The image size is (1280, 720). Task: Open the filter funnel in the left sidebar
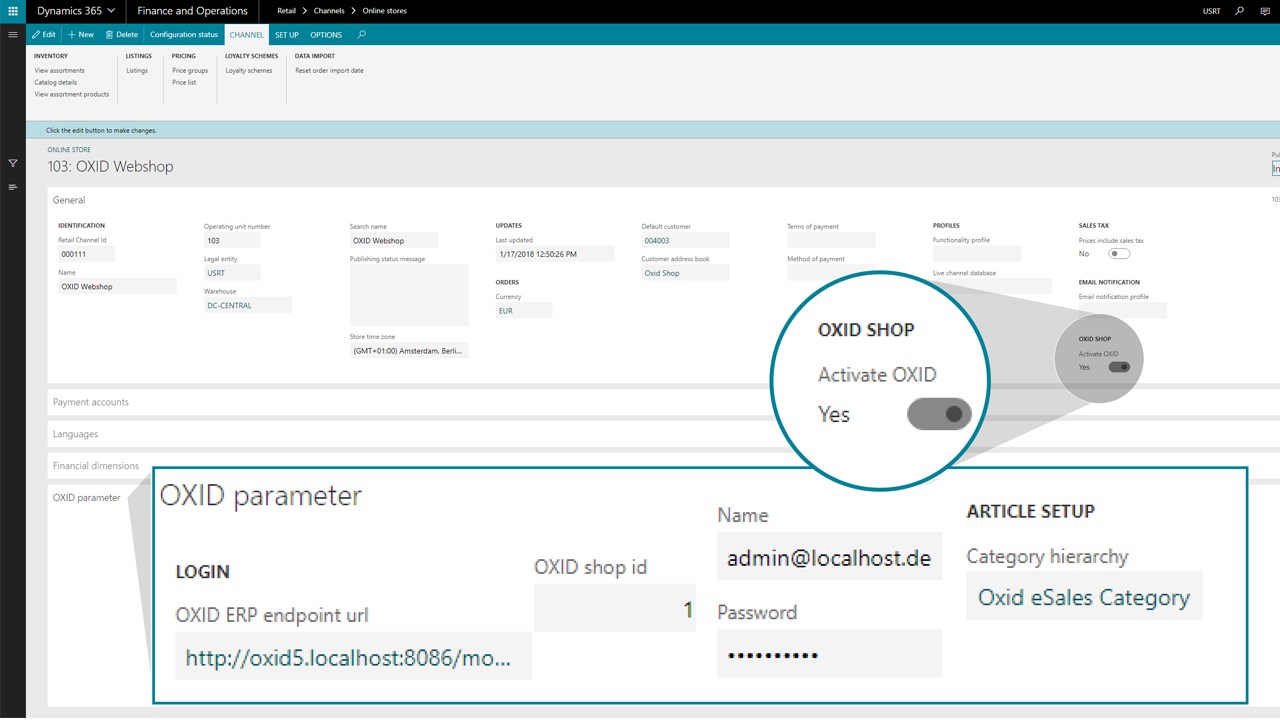point(13,163)
